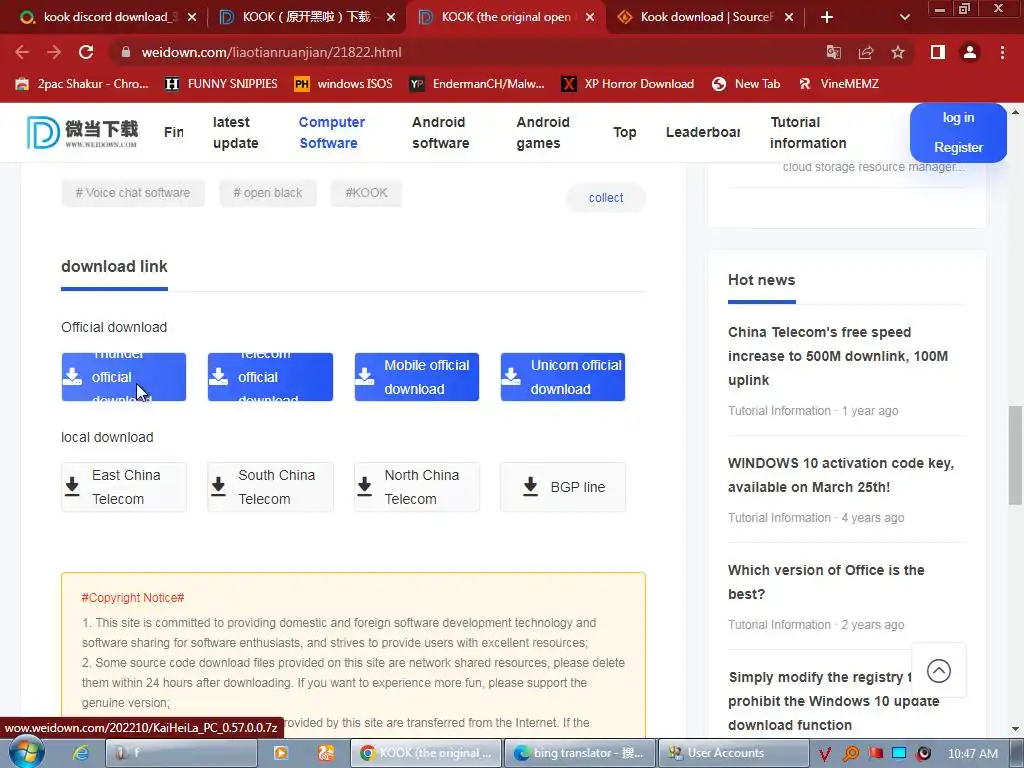
Task: Go back with the browser back arrow
Action: coord(22,52)
